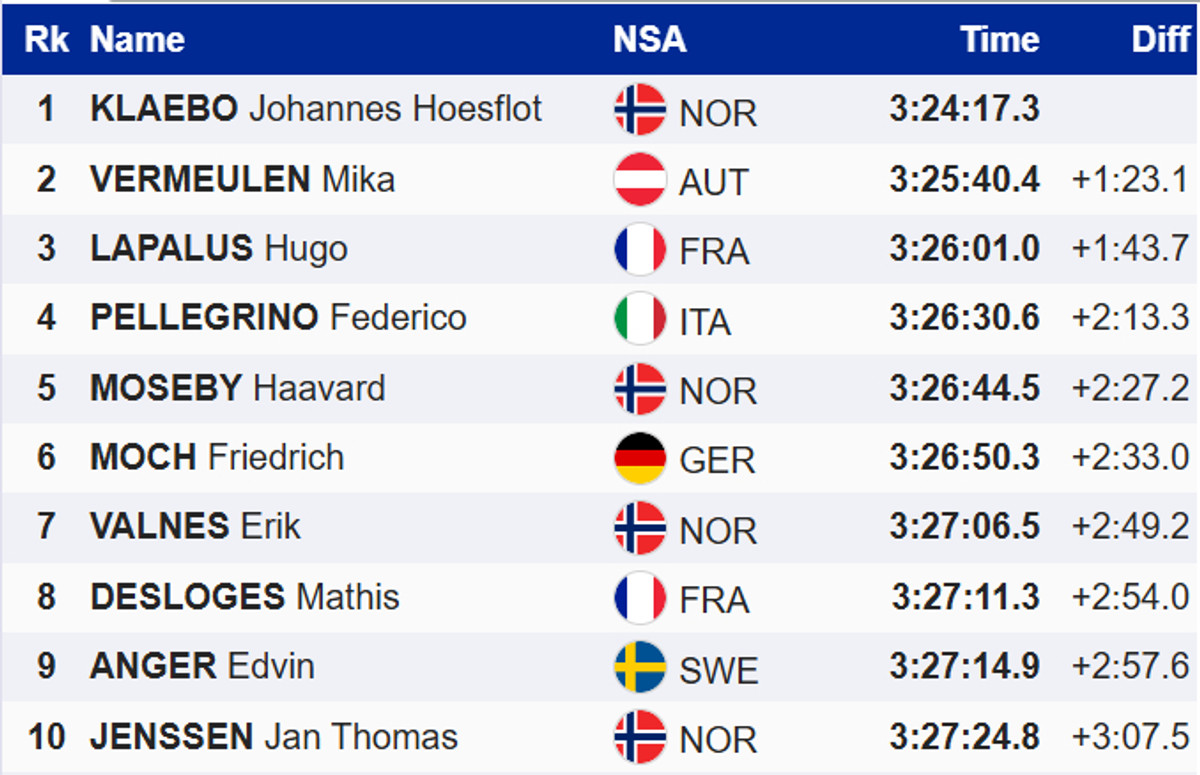Click the Norway flag beside Klaebo
Screen dimensions: 1200x775
point(640,109)
